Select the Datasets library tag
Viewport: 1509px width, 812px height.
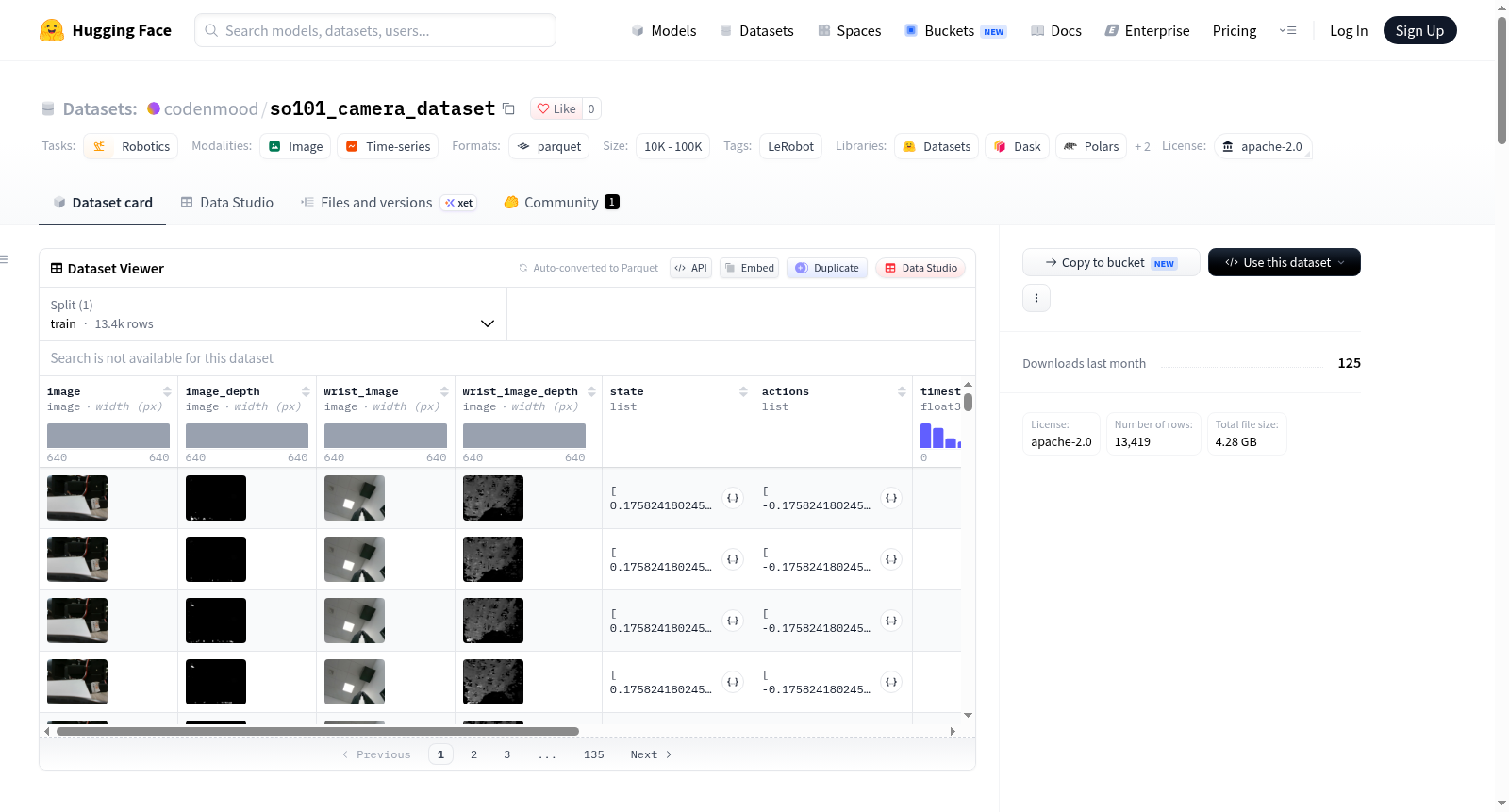tap(937, 146)
